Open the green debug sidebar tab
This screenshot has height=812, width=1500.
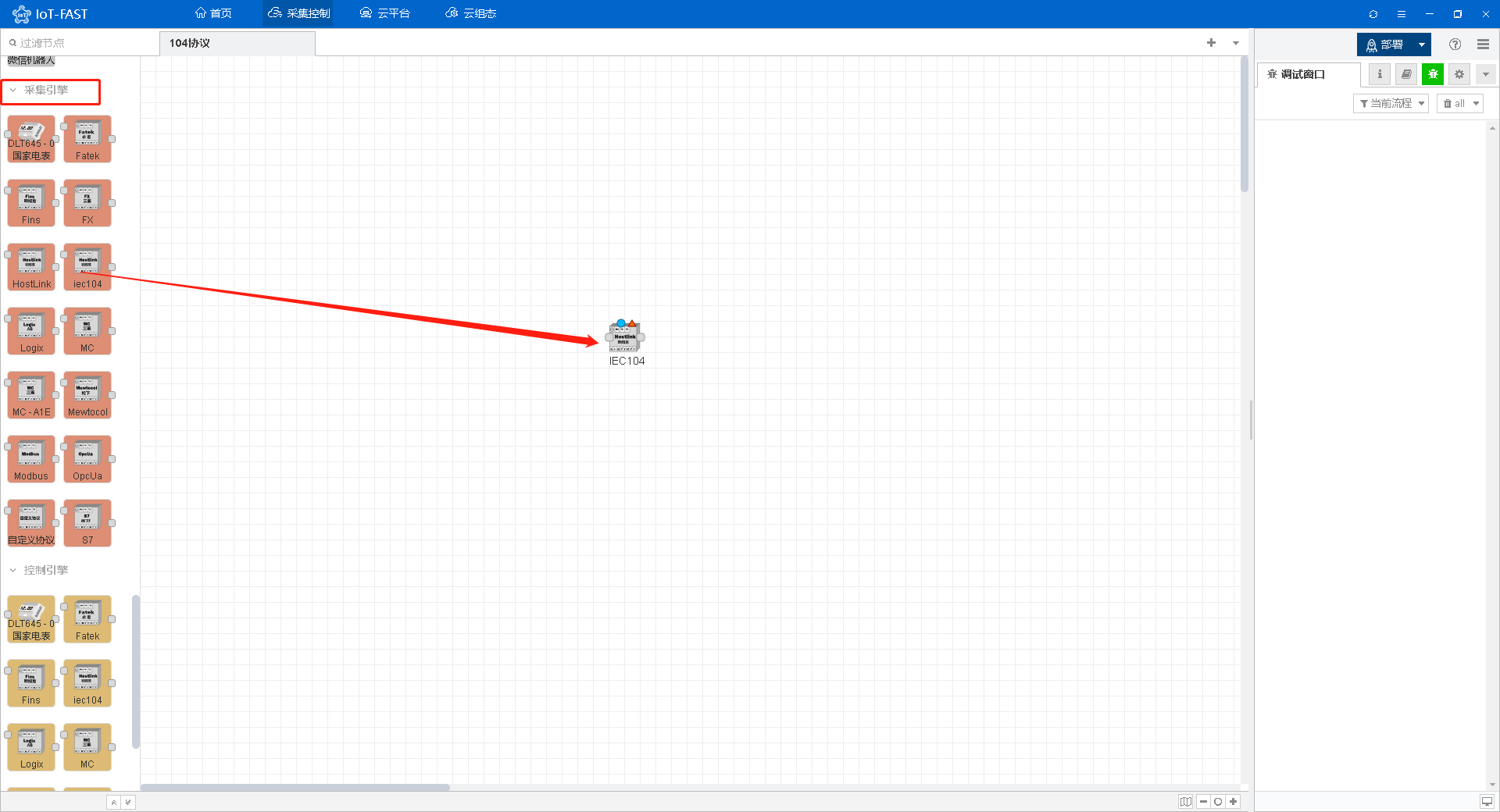coord(1433,74)
